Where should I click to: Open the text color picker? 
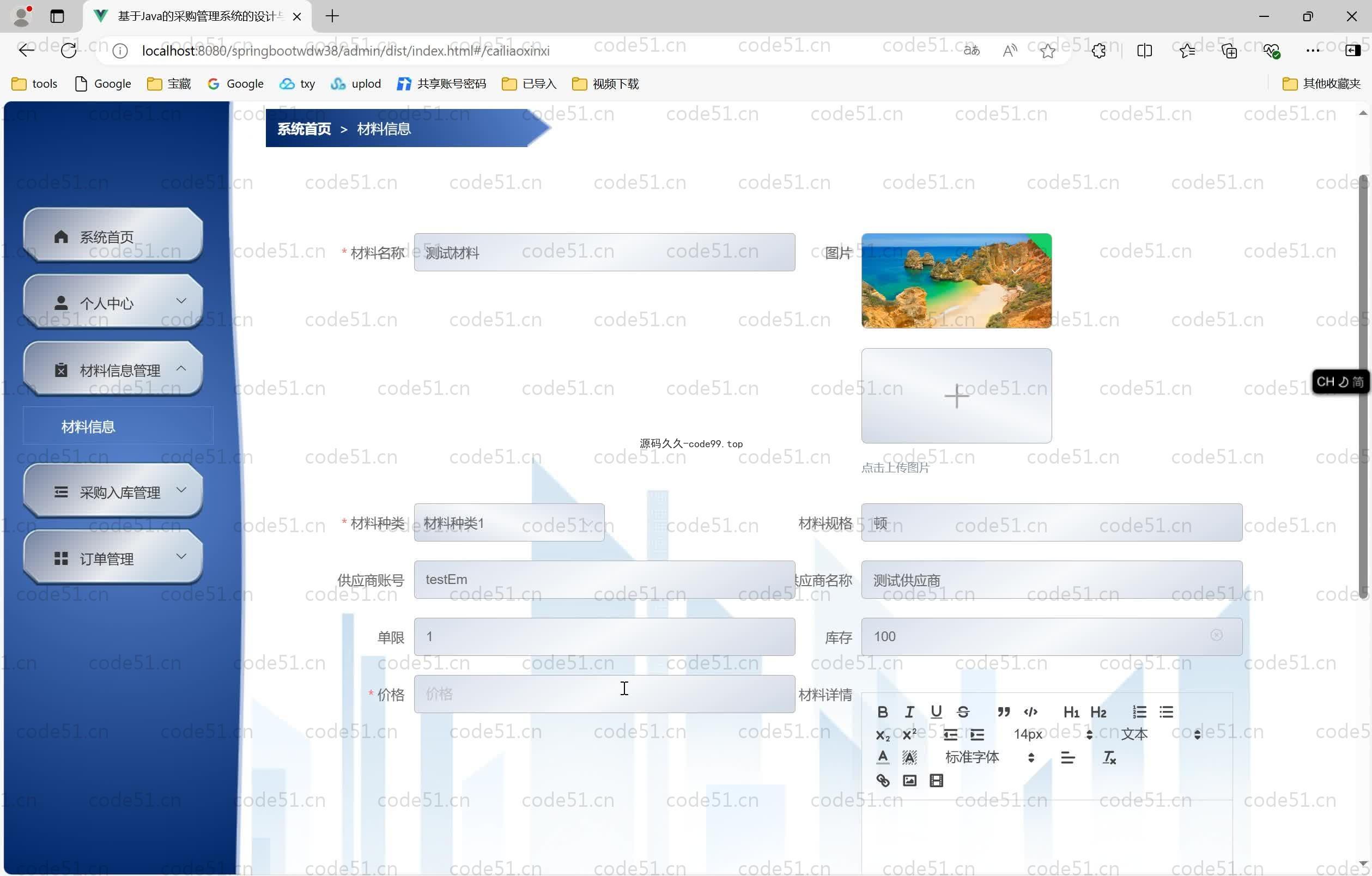tap(883, 758)
